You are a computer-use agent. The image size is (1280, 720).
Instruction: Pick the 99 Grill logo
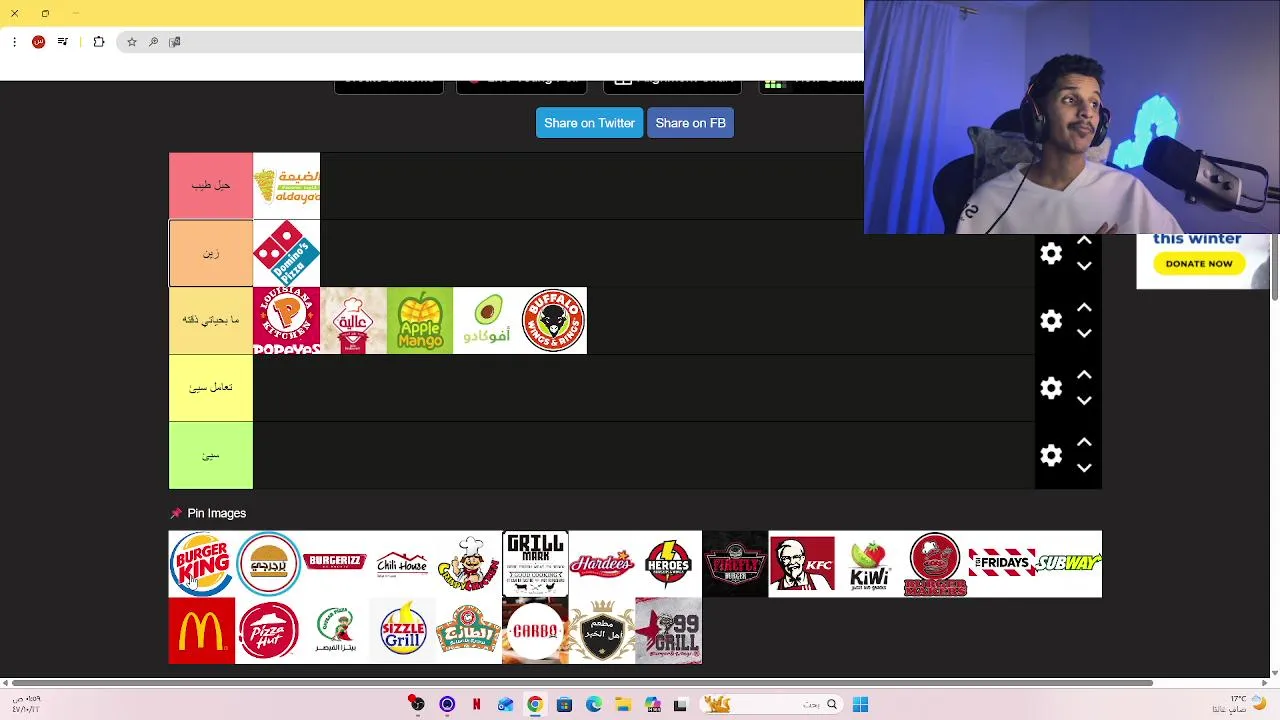coord(668,631)
